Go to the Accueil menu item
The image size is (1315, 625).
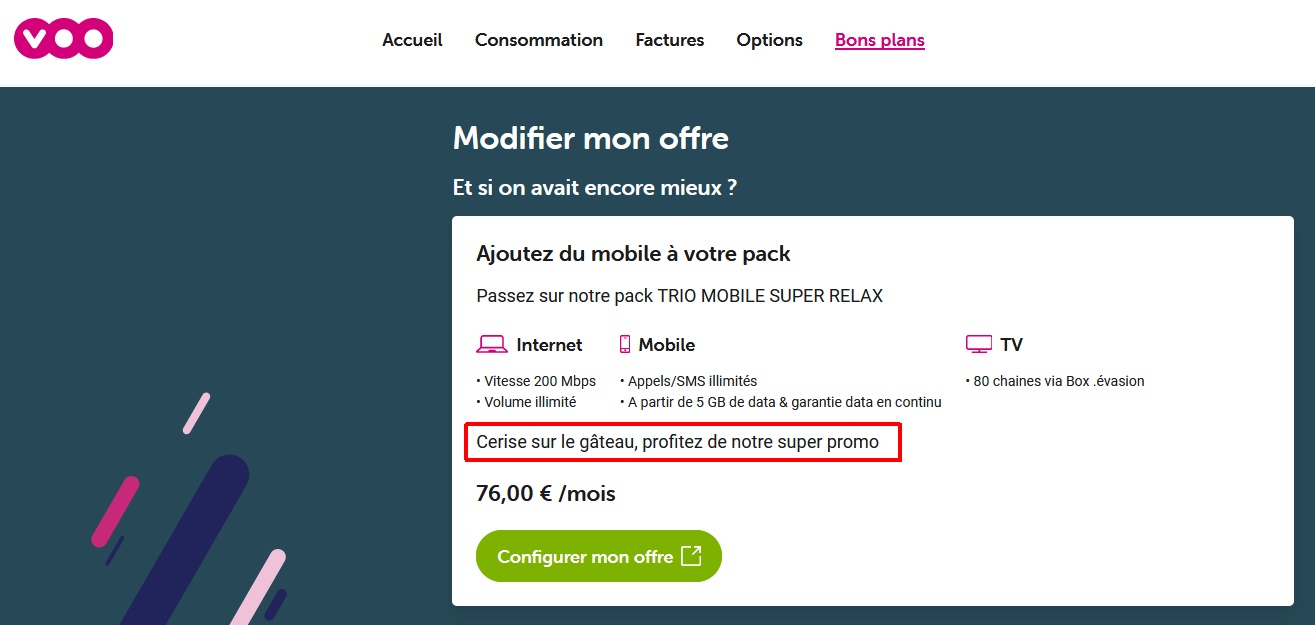[412, 40]
